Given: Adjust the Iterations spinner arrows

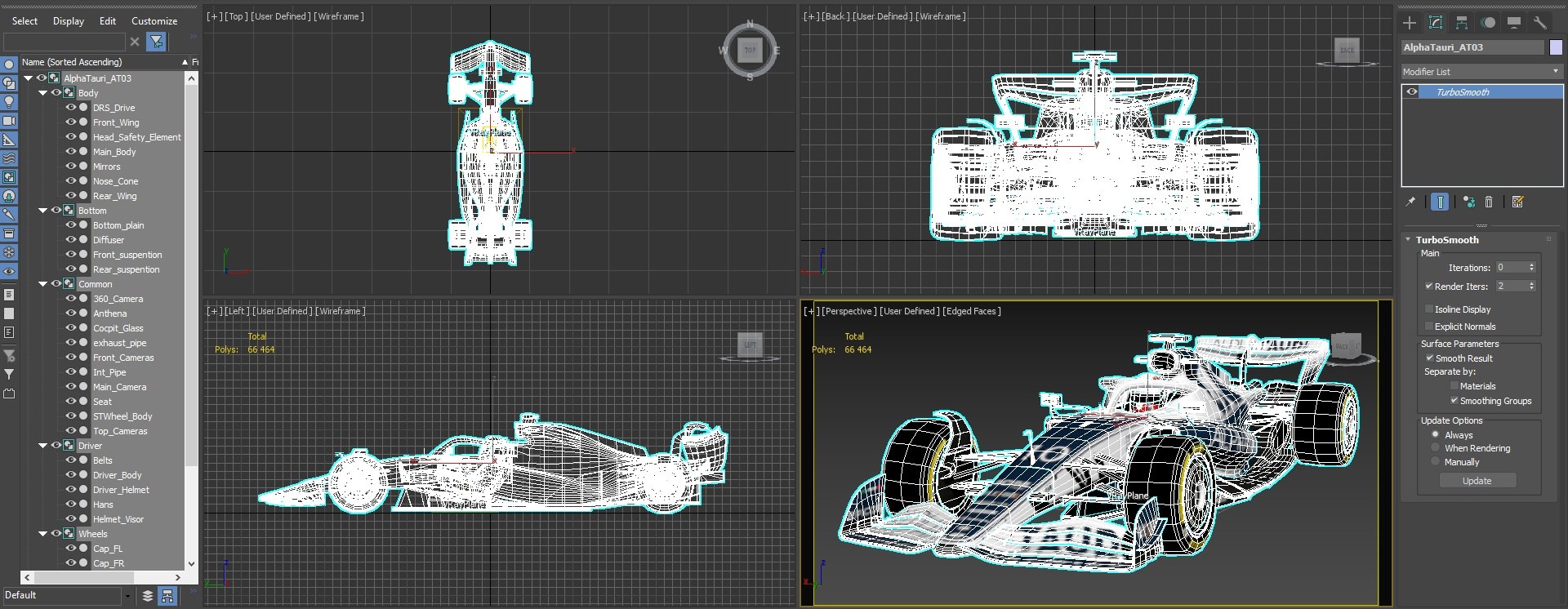Looking at the screenshot, I should [1531, 268].
